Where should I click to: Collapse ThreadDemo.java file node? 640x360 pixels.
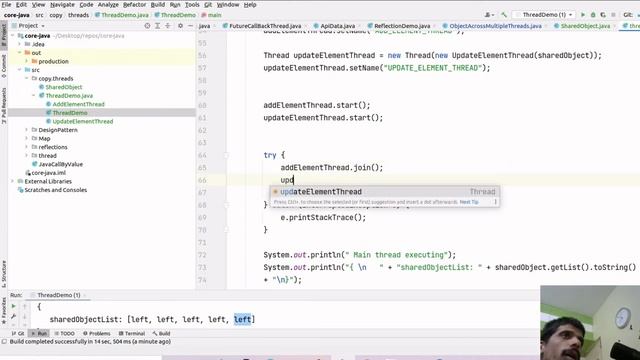pos(34,96)
